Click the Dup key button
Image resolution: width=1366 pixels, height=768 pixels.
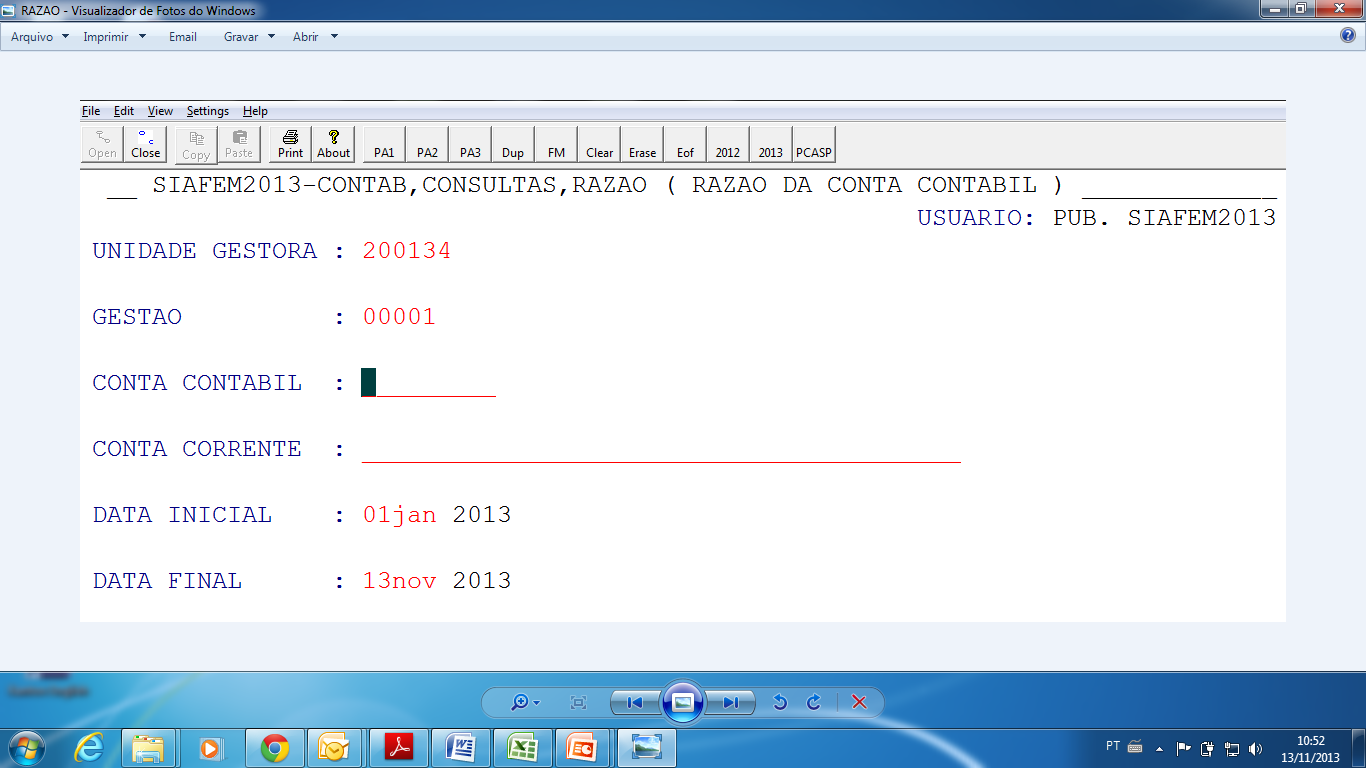[x=513, y=144]
